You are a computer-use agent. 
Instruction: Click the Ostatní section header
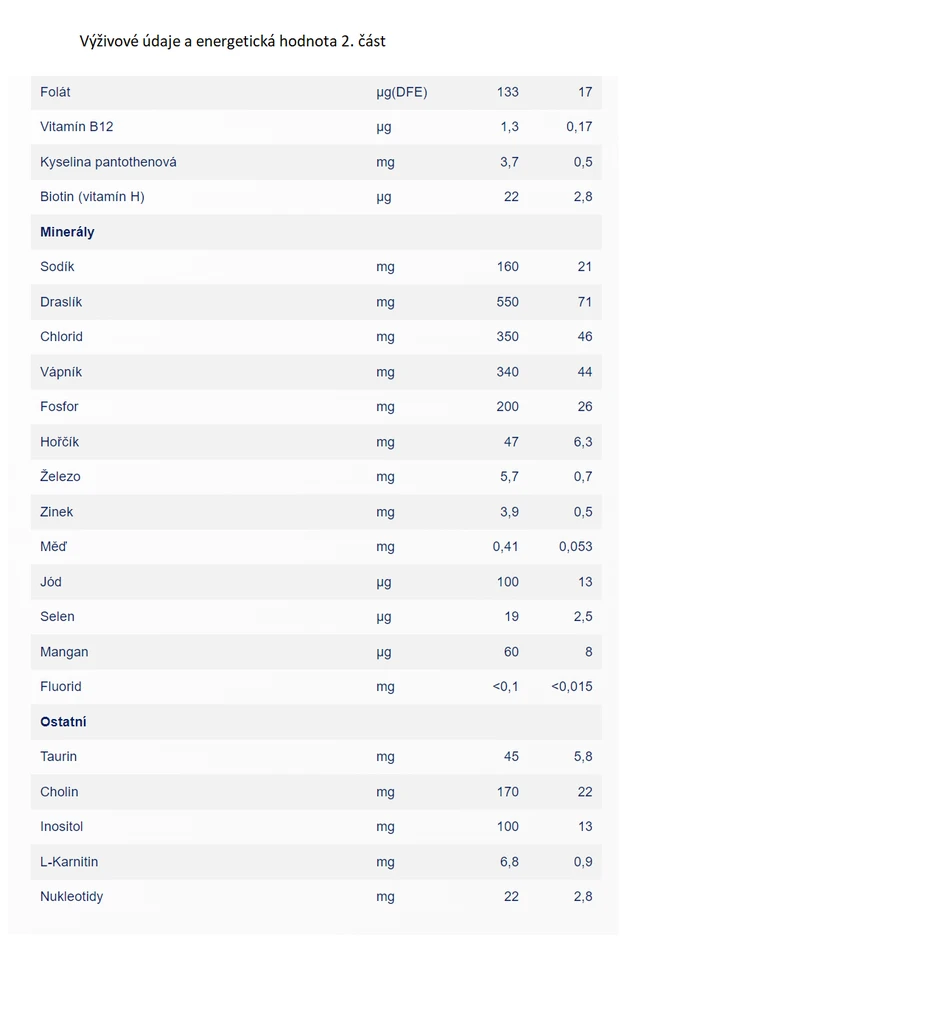63,722
